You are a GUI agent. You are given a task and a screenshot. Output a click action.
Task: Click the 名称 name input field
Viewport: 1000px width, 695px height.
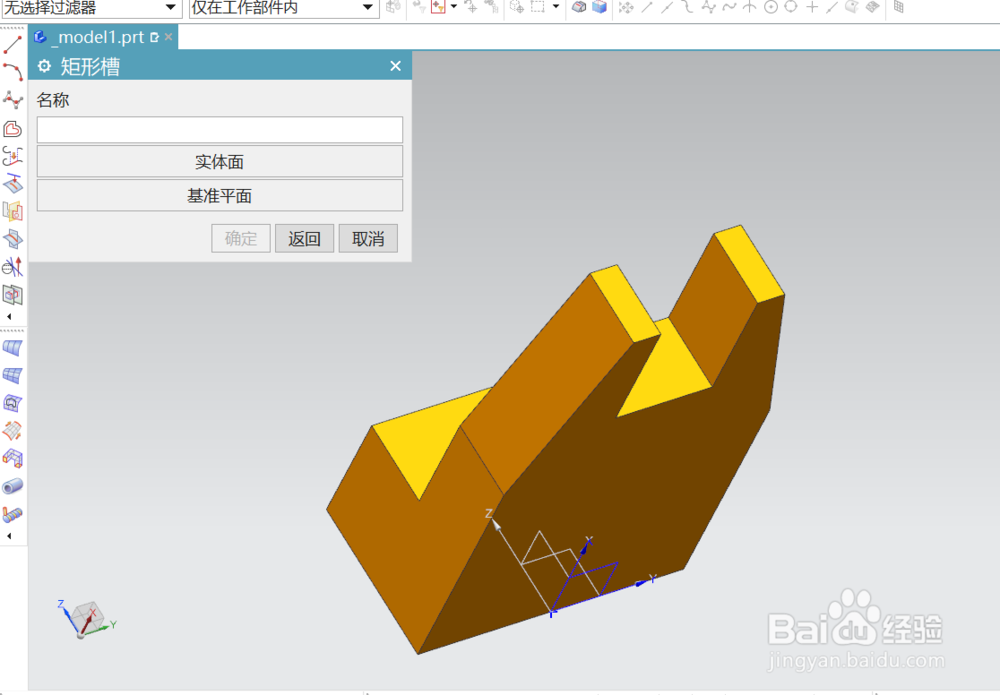[x=219, y=129]
